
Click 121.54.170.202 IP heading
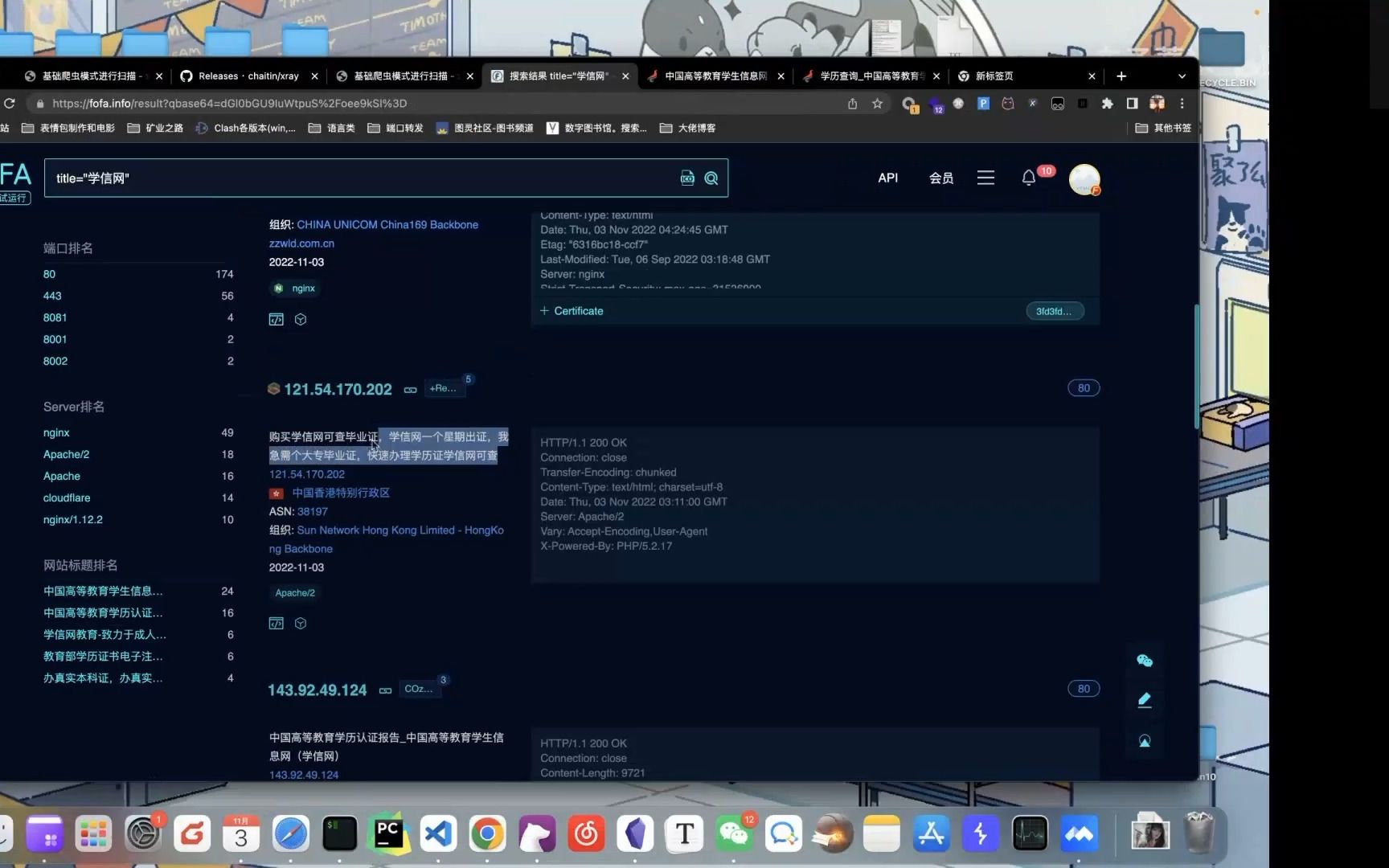click(x=338, y=390)
